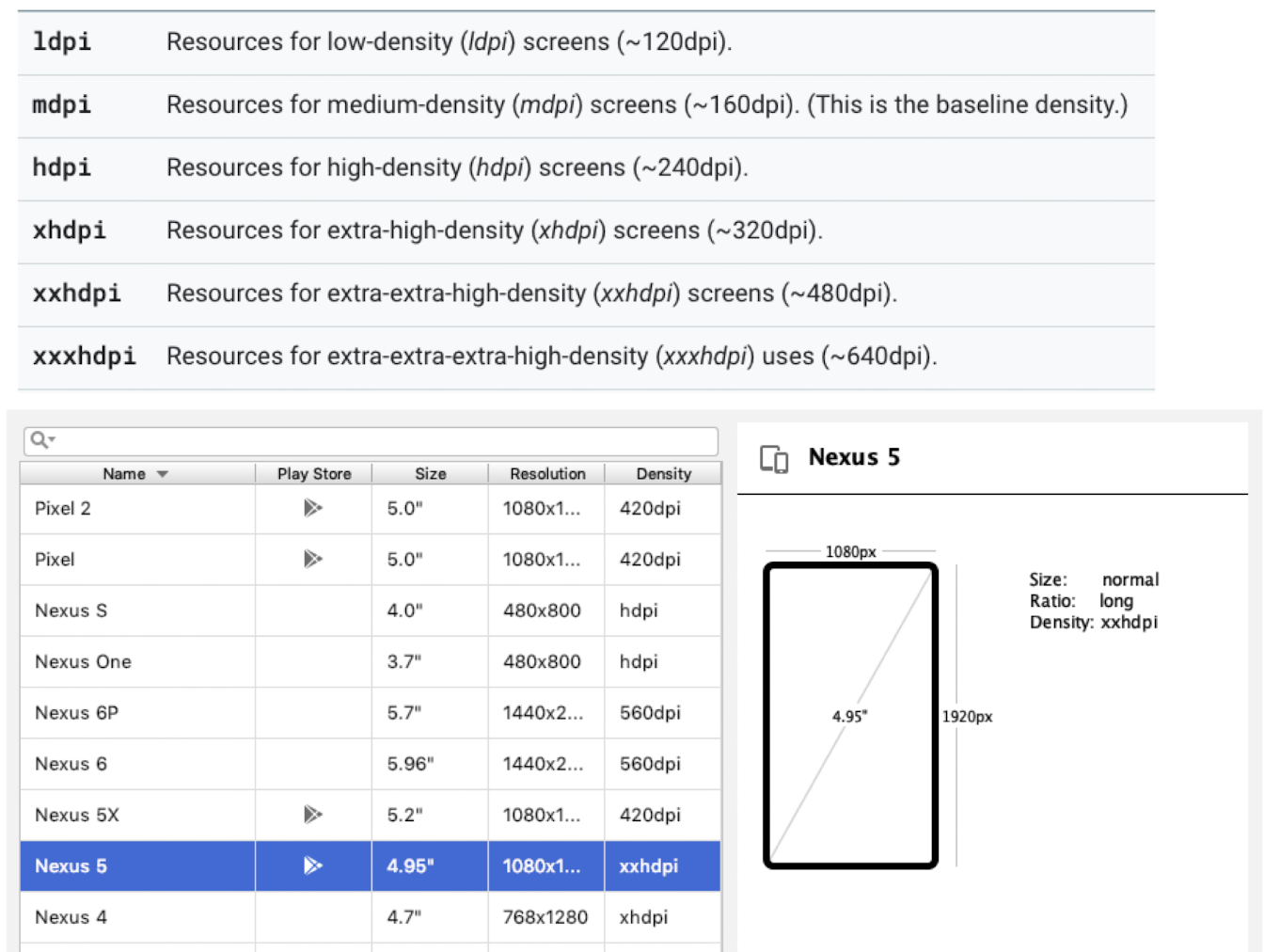Click the mdpi qualifier in table

pos(62,104)
